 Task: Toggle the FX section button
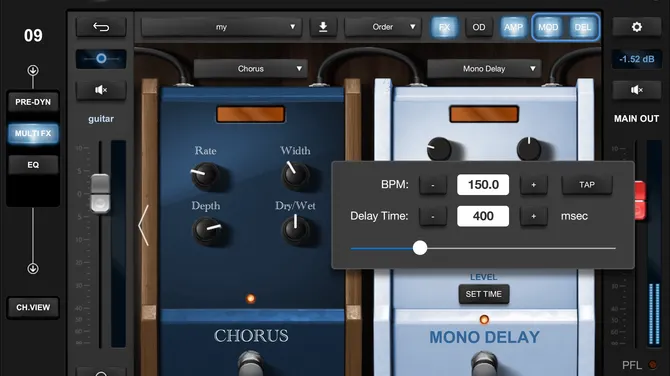(x=444, y=27)
